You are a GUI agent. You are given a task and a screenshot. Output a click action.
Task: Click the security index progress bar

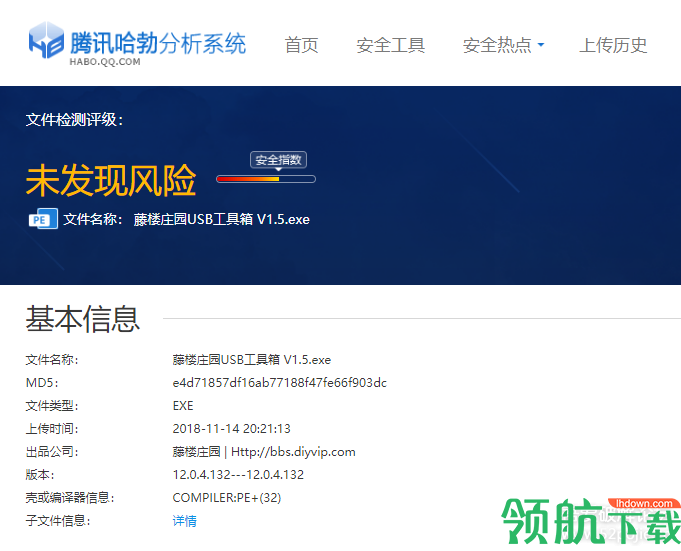click(x=266, y=179)
